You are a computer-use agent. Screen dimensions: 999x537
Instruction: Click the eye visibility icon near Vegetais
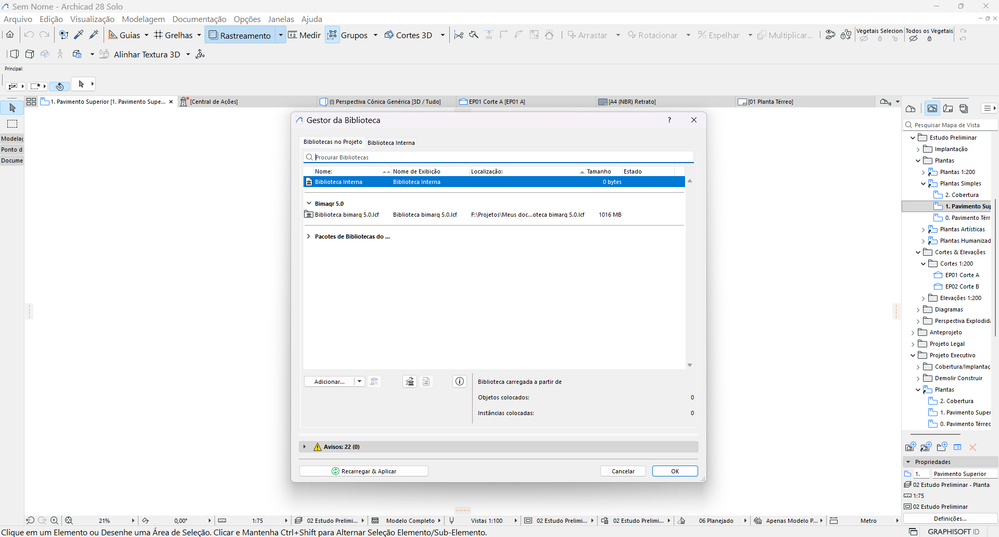830,35
